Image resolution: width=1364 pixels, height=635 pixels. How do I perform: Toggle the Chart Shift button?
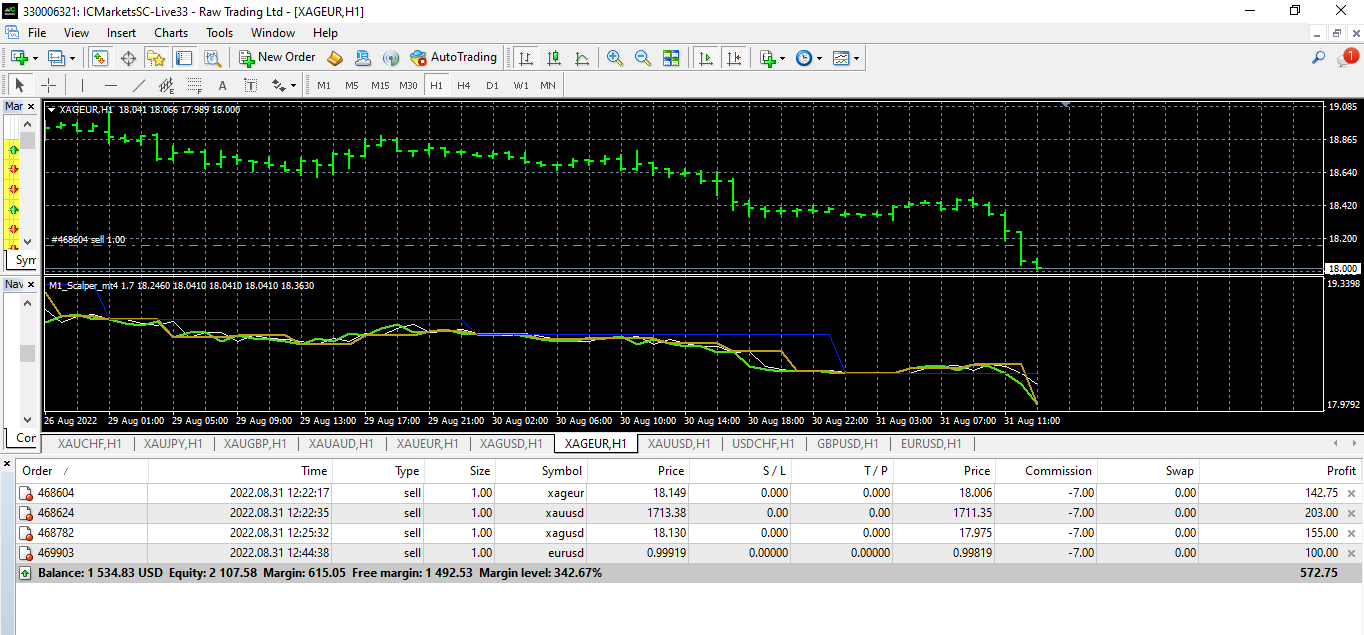[735, 58]
